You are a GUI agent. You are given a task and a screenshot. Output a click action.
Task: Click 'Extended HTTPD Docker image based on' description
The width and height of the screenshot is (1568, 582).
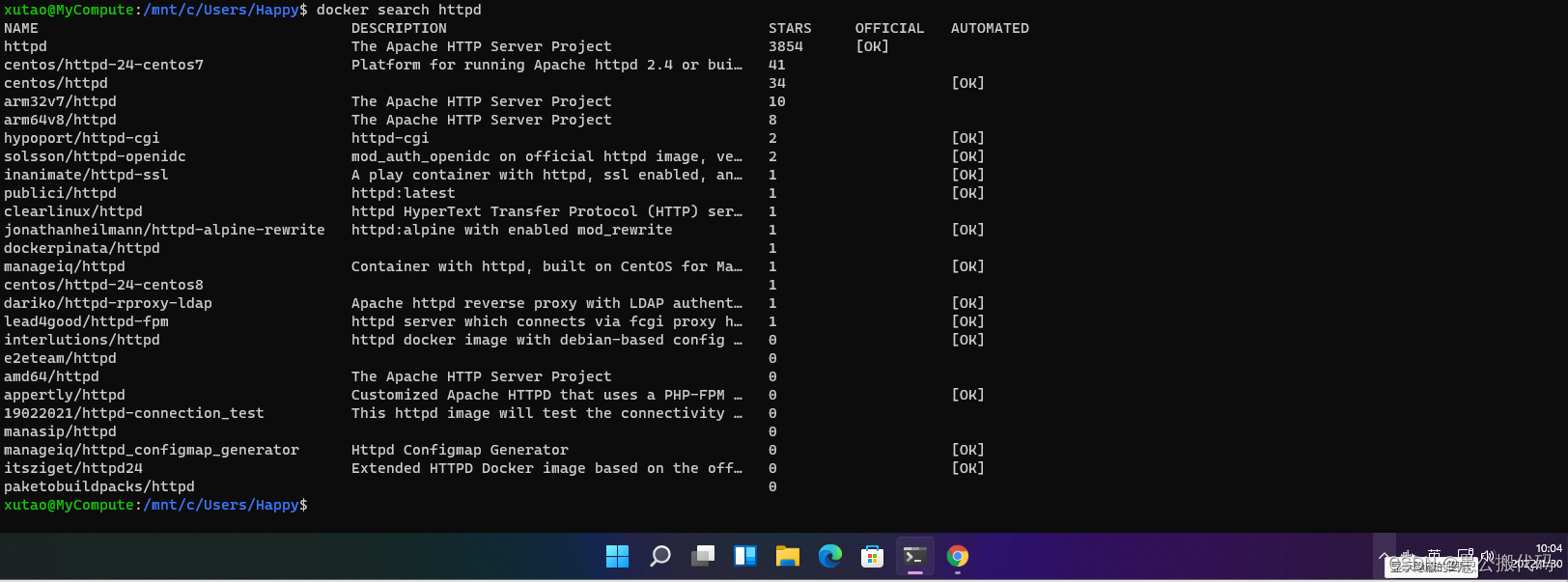(546, 468)
